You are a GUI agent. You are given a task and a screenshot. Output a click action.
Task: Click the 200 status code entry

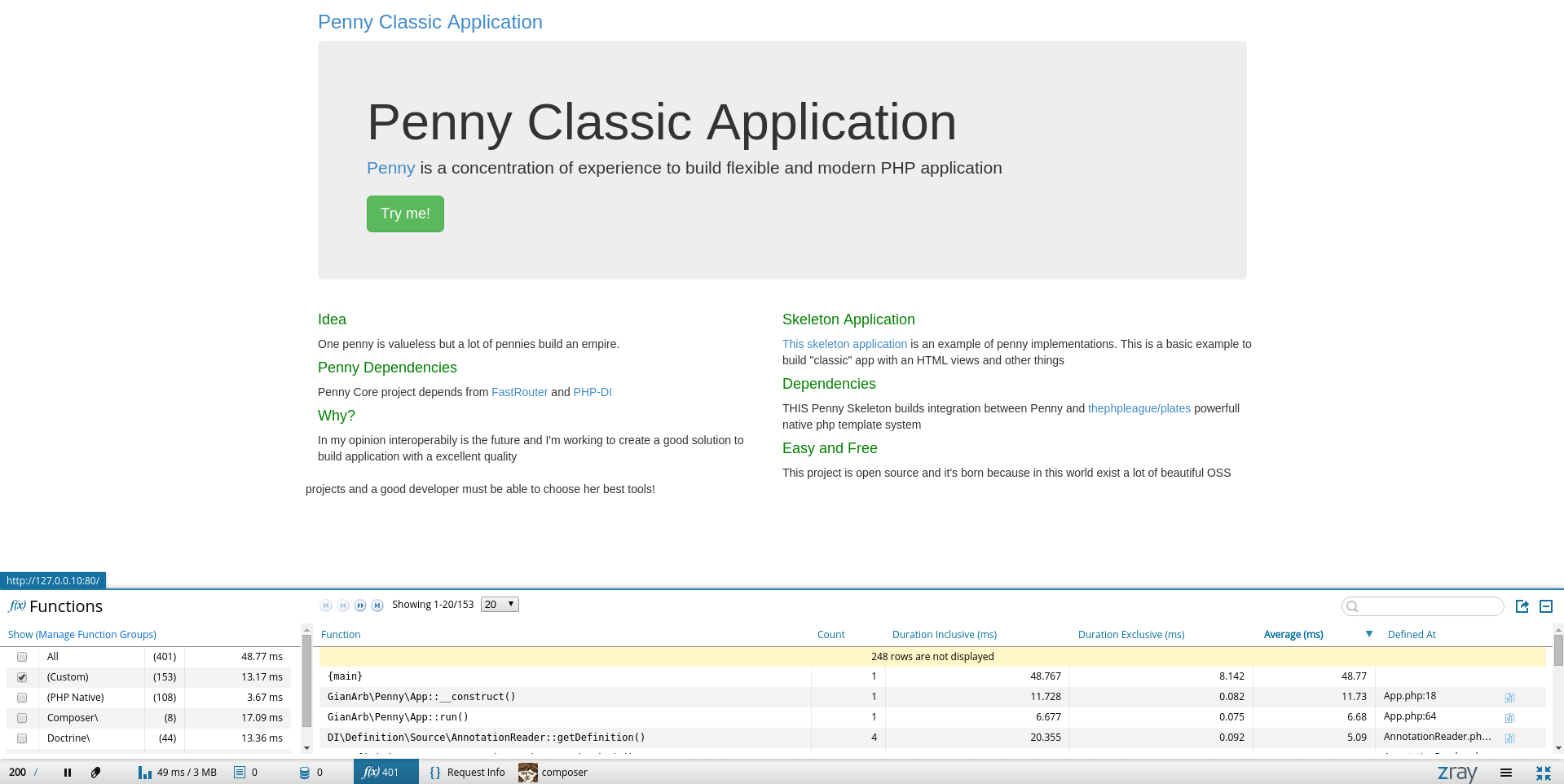point(18,773)
